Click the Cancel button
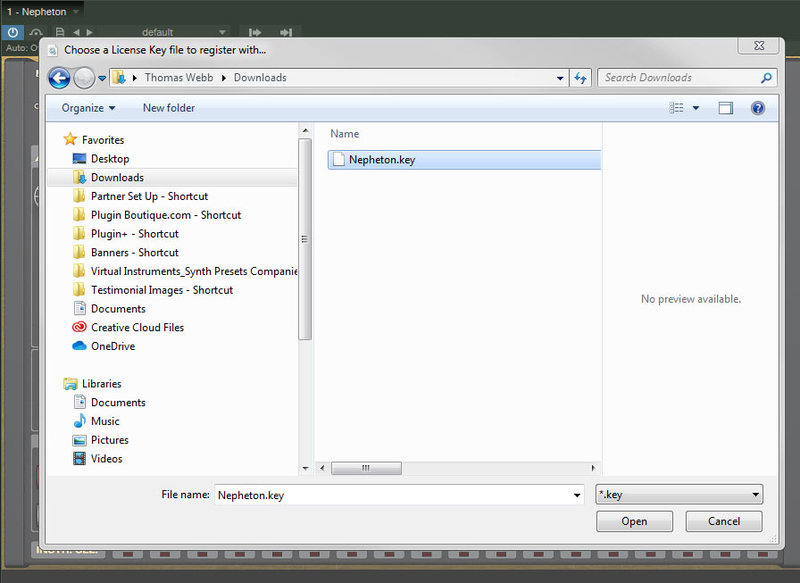Viewport: 800px width, 583px height. (724, 521)
